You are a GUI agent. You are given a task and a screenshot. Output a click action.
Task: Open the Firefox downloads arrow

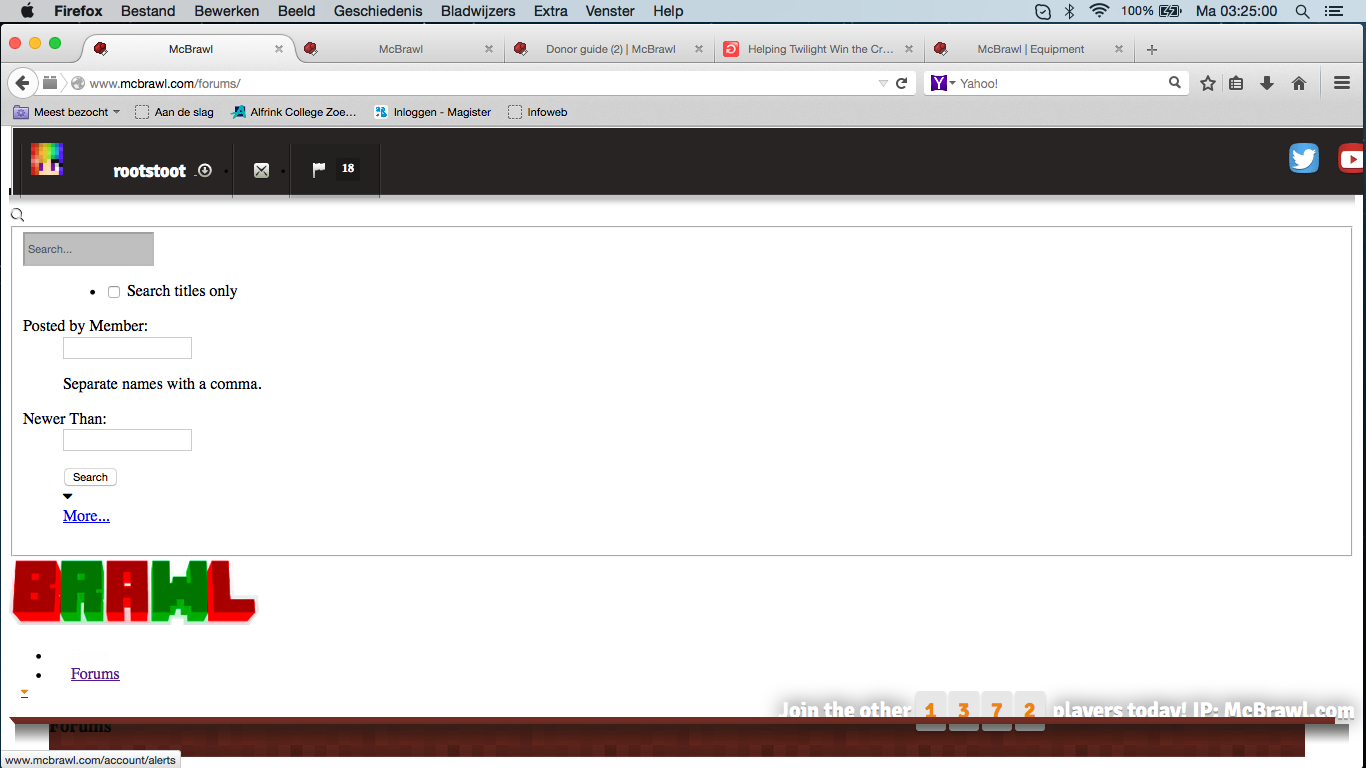pyautogui.click(x=1267, y=83)
